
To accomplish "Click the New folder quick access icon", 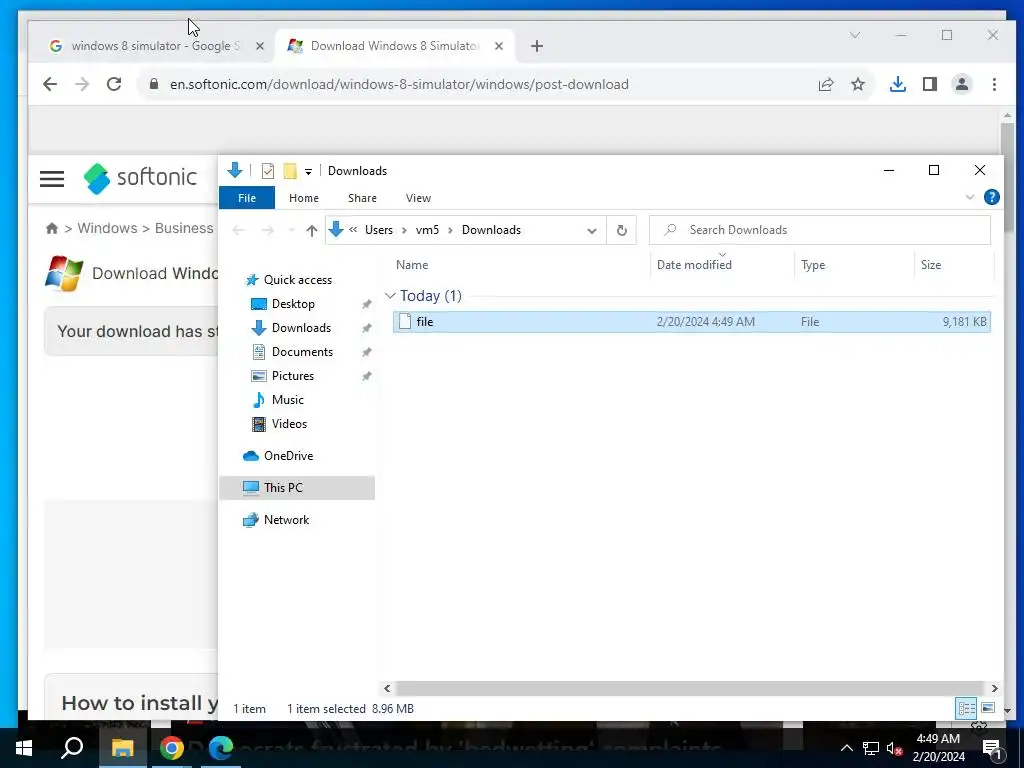I will click(x=290, y=171).
